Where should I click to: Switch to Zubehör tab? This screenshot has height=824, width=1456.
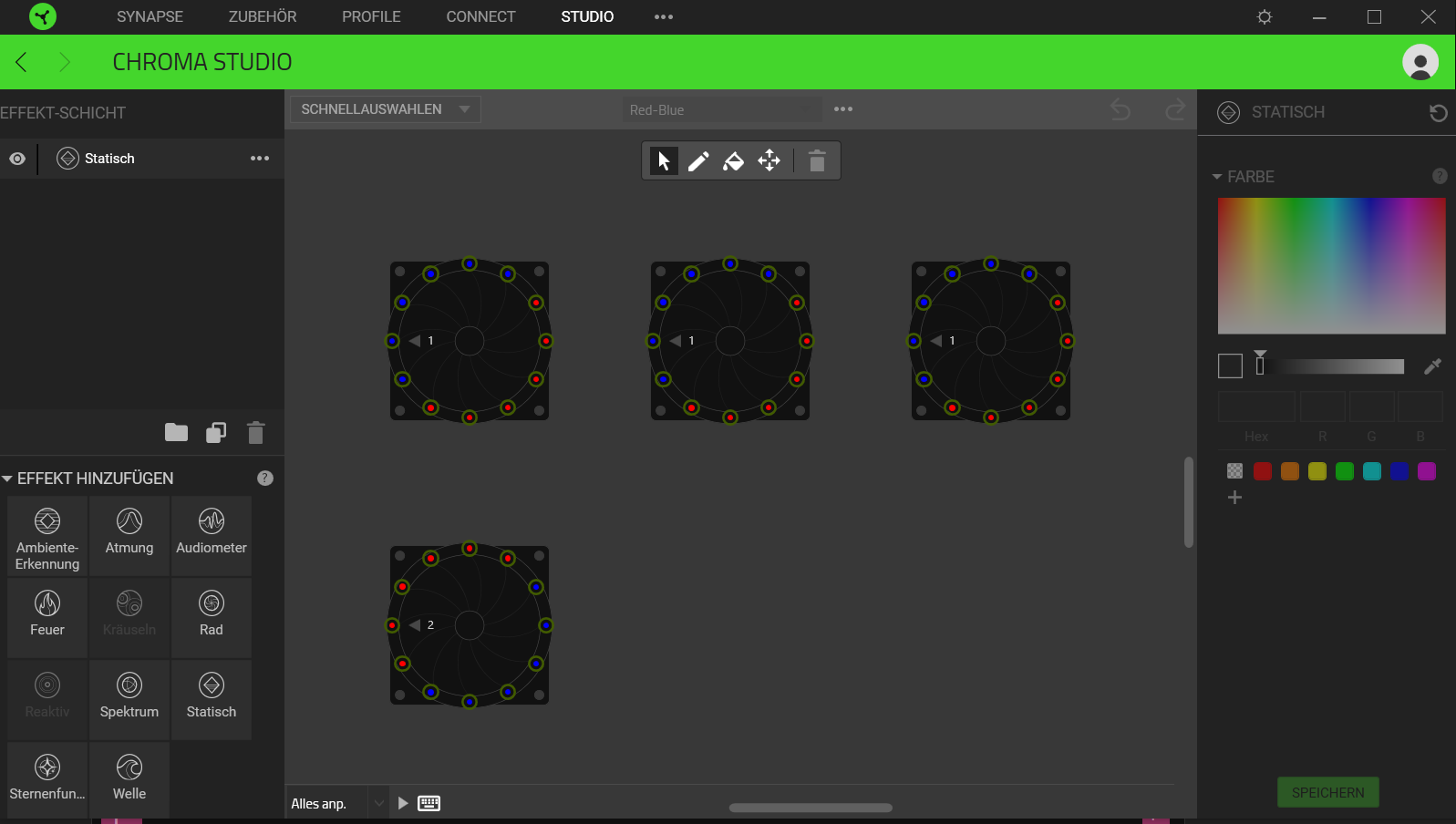click(x=263, y=16)
